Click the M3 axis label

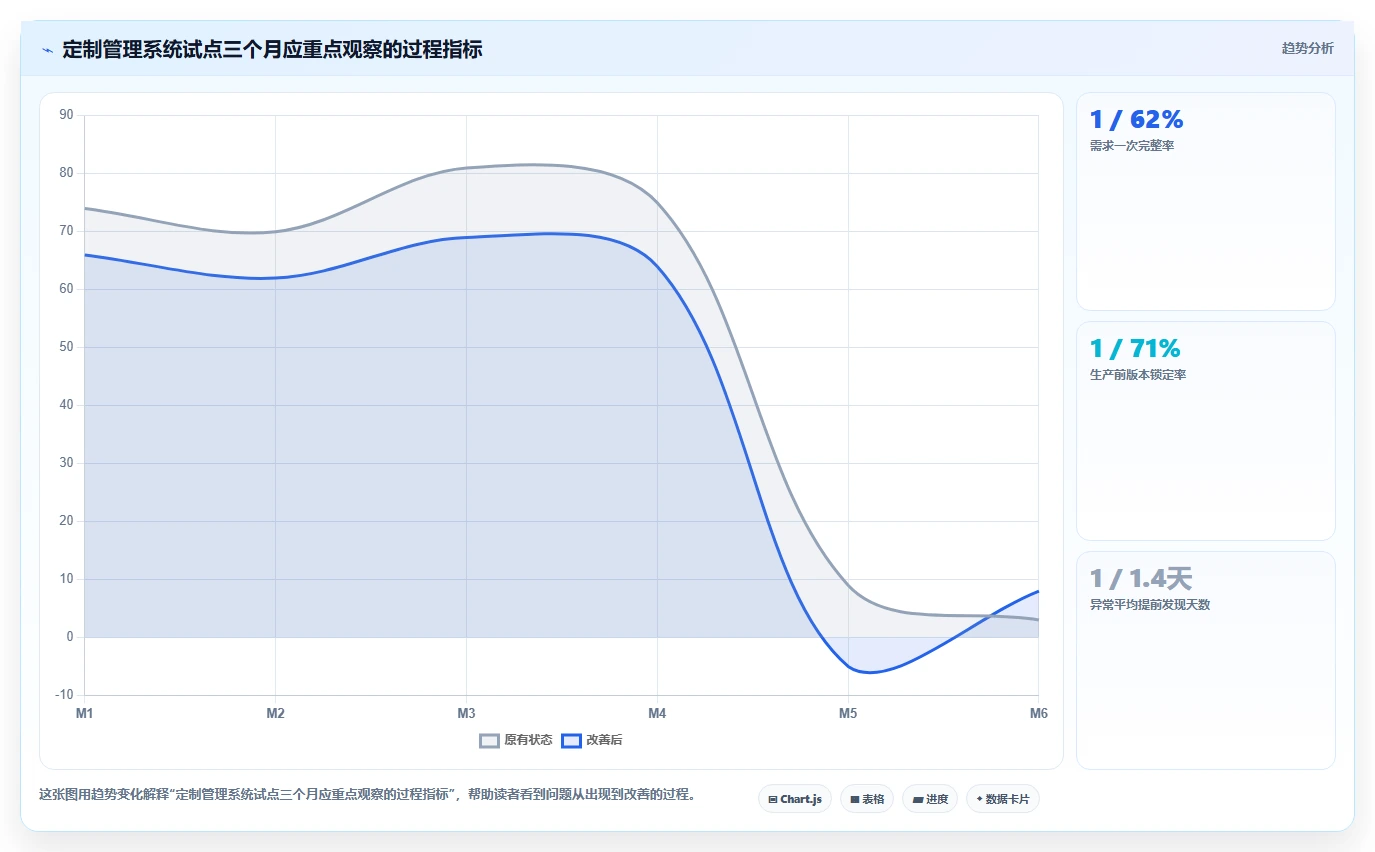[x=466, y=713]
